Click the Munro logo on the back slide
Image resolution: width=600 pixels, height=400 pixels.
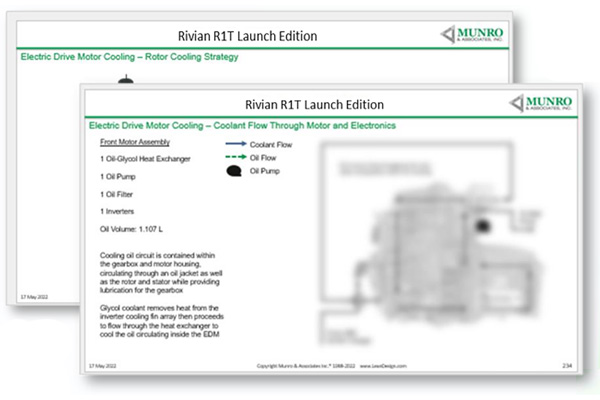pyautogui.click(x=472, y=34)
